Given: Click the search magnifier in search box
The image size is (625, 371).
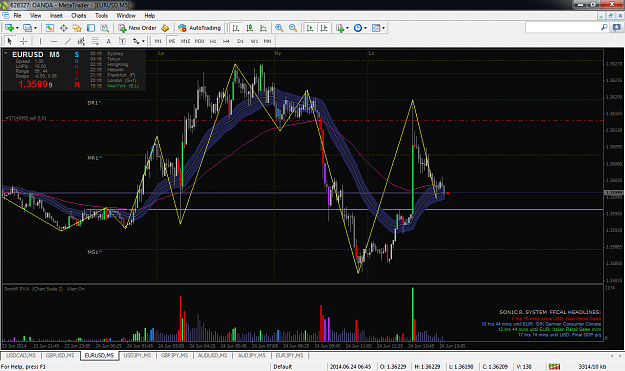Looking at the screenshot, I should [604, 27].
